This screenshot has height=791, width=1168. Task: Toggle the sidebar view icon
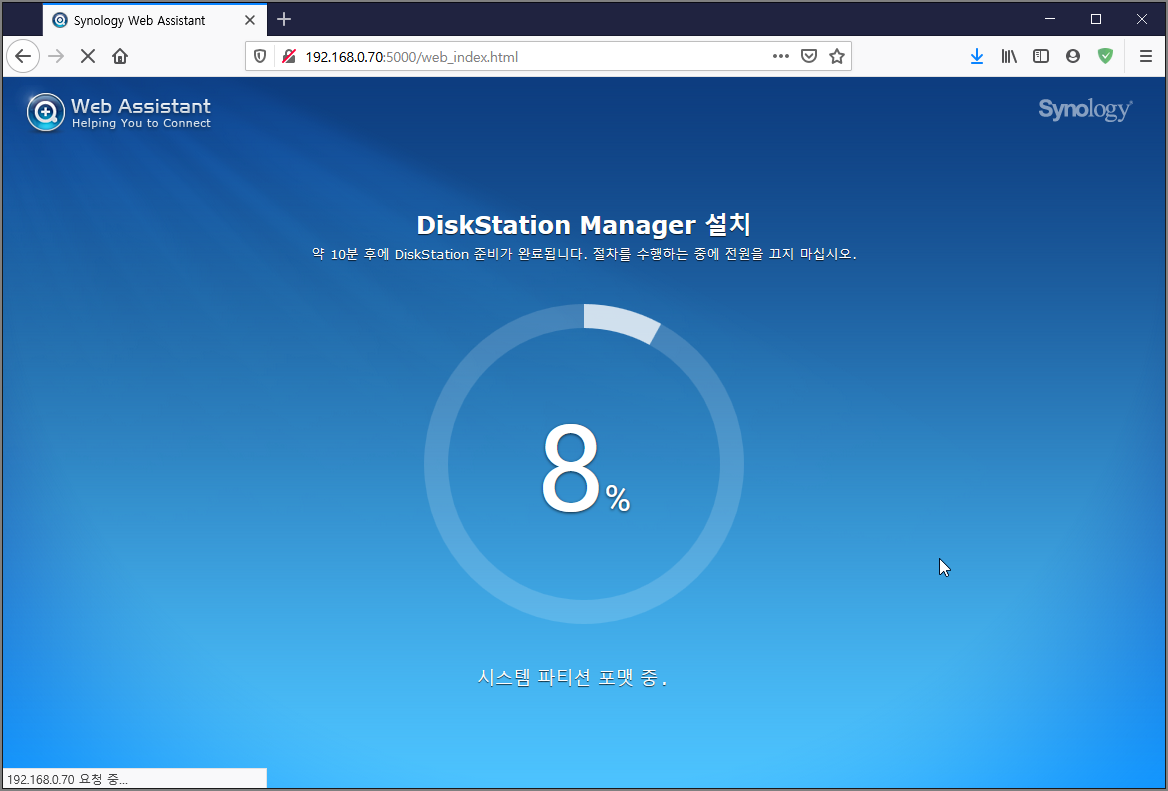(1041, 57)
